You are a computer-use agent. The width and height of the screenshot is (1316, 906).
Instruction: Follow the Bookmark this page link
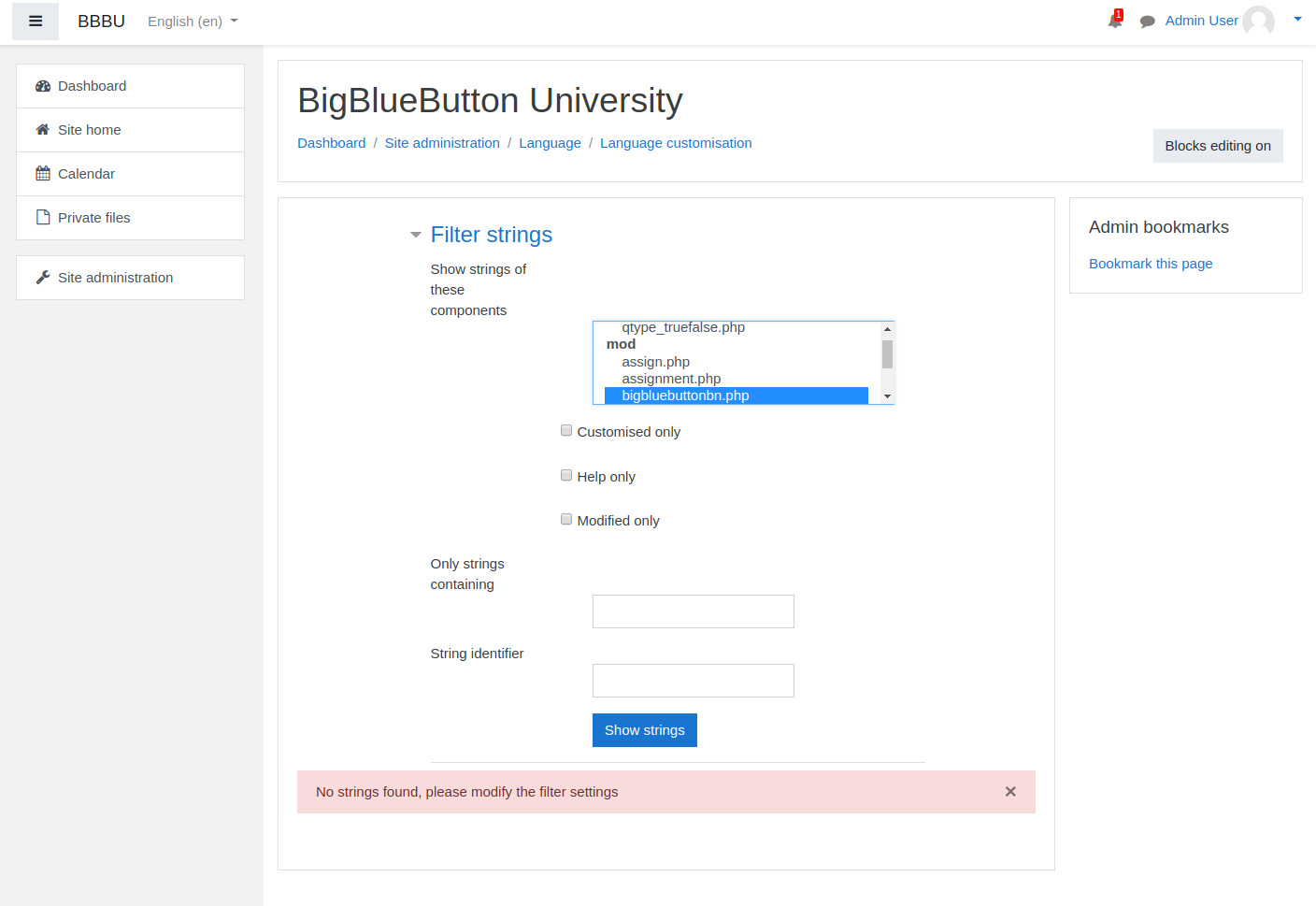[1151, 264]
